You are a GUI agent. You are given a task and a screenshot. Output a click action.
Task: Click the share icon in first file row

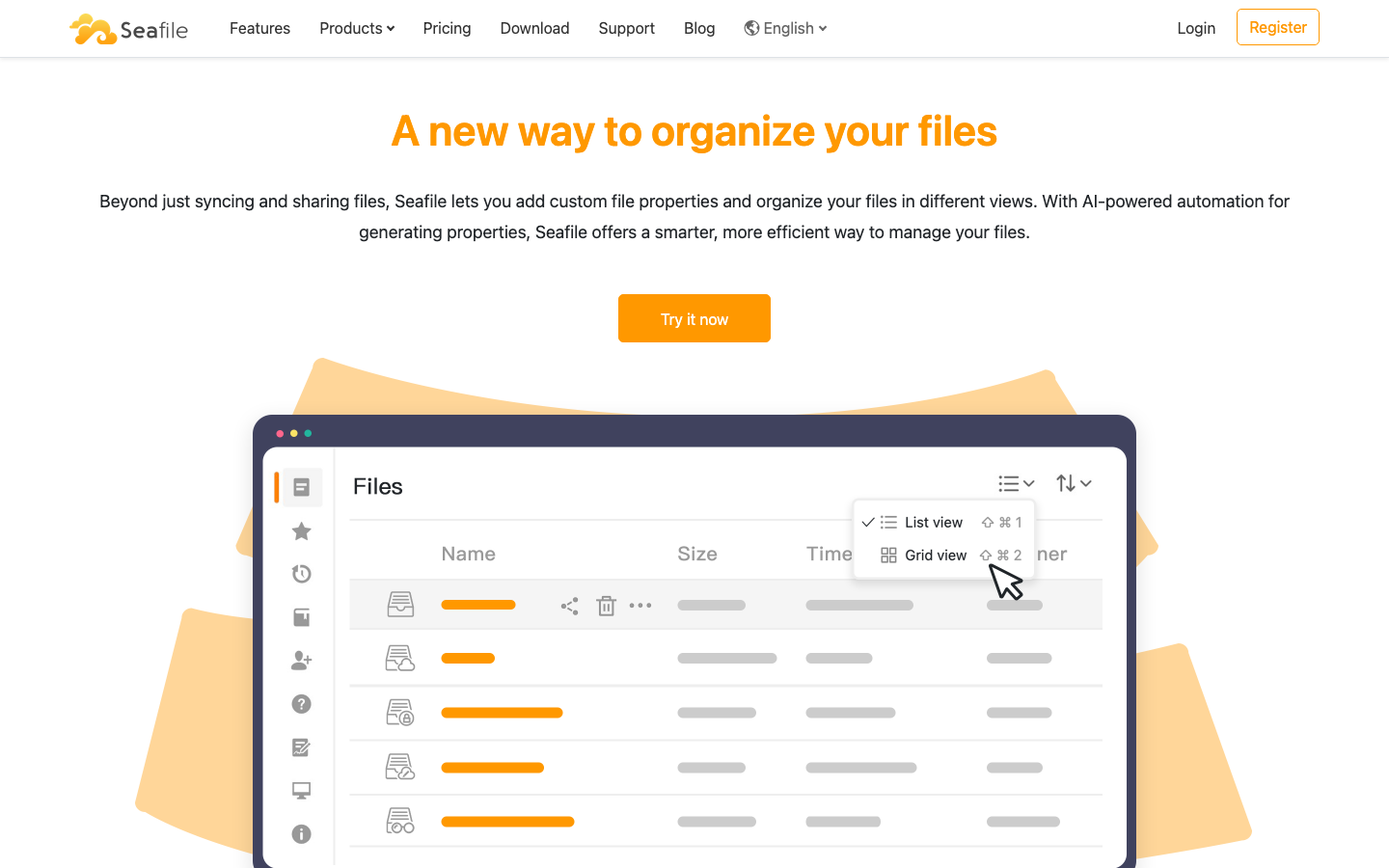569,606
